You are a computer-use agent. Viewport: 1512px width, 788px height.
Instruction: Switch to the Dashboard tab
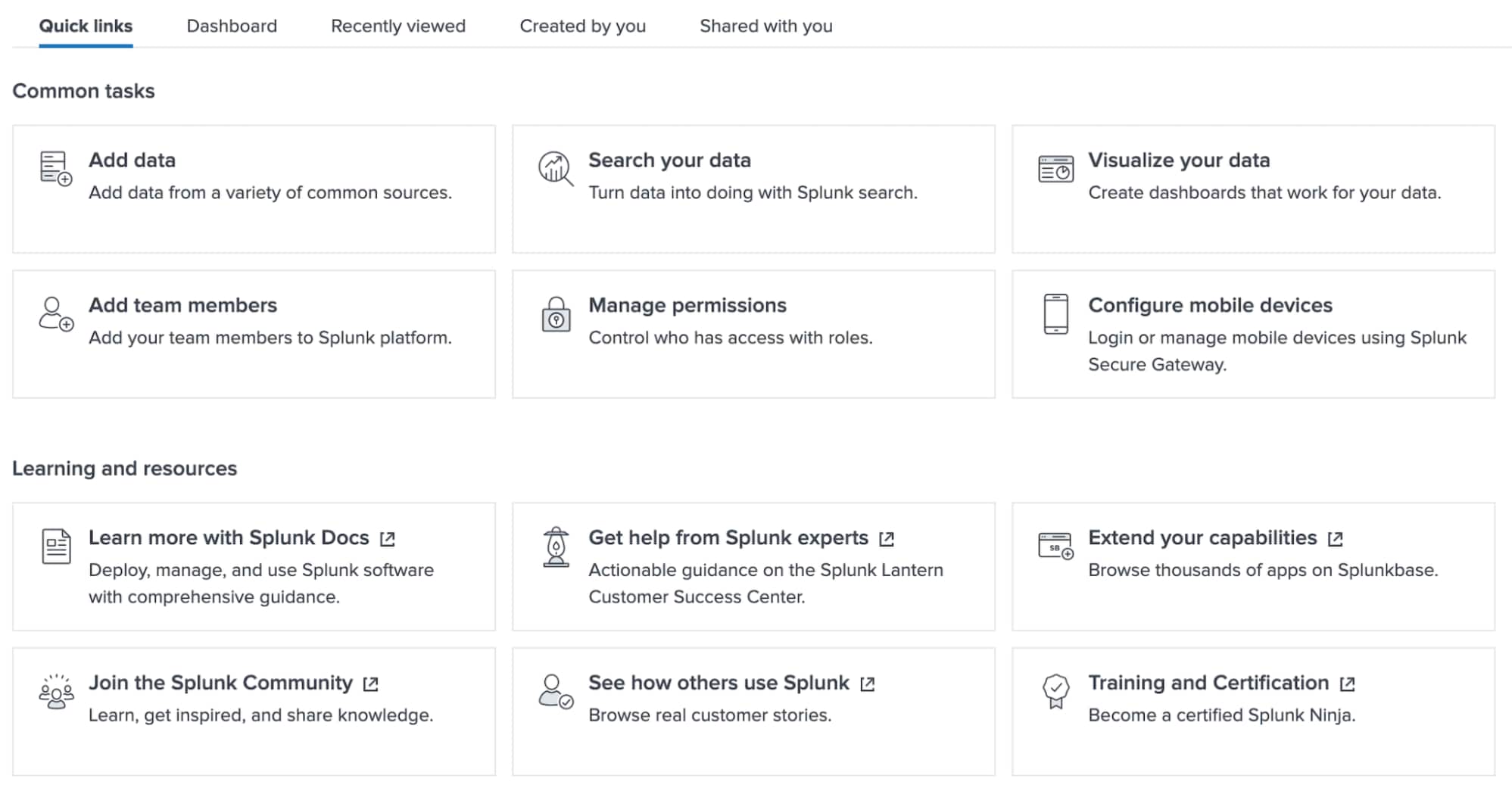232,26
